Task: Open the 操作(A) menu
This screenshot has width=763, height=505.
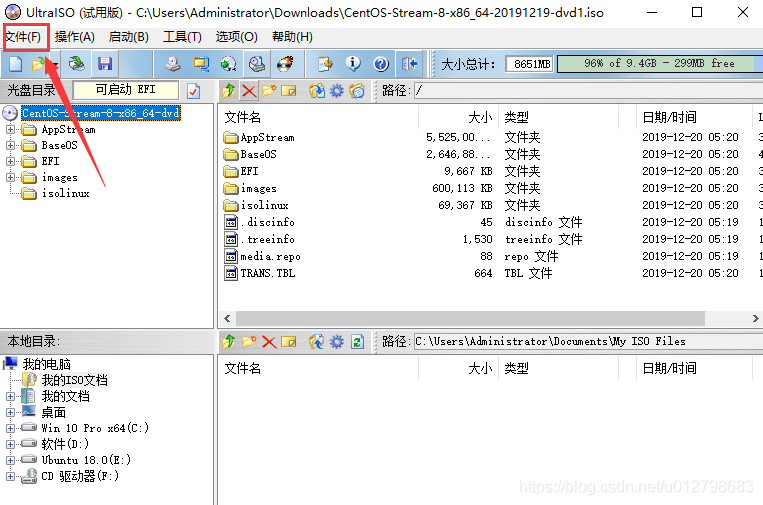Action: tap(74, 37)
